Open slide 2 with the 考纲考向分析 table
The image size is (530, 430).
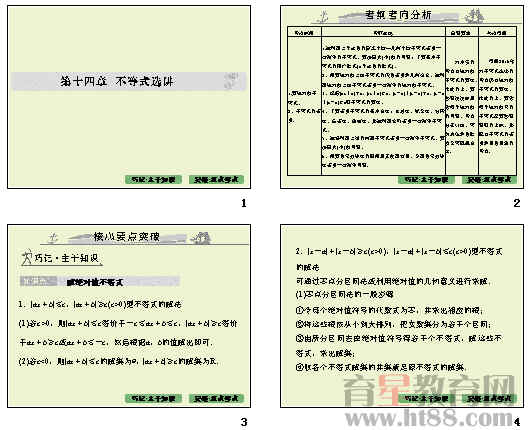click(402, 97)
